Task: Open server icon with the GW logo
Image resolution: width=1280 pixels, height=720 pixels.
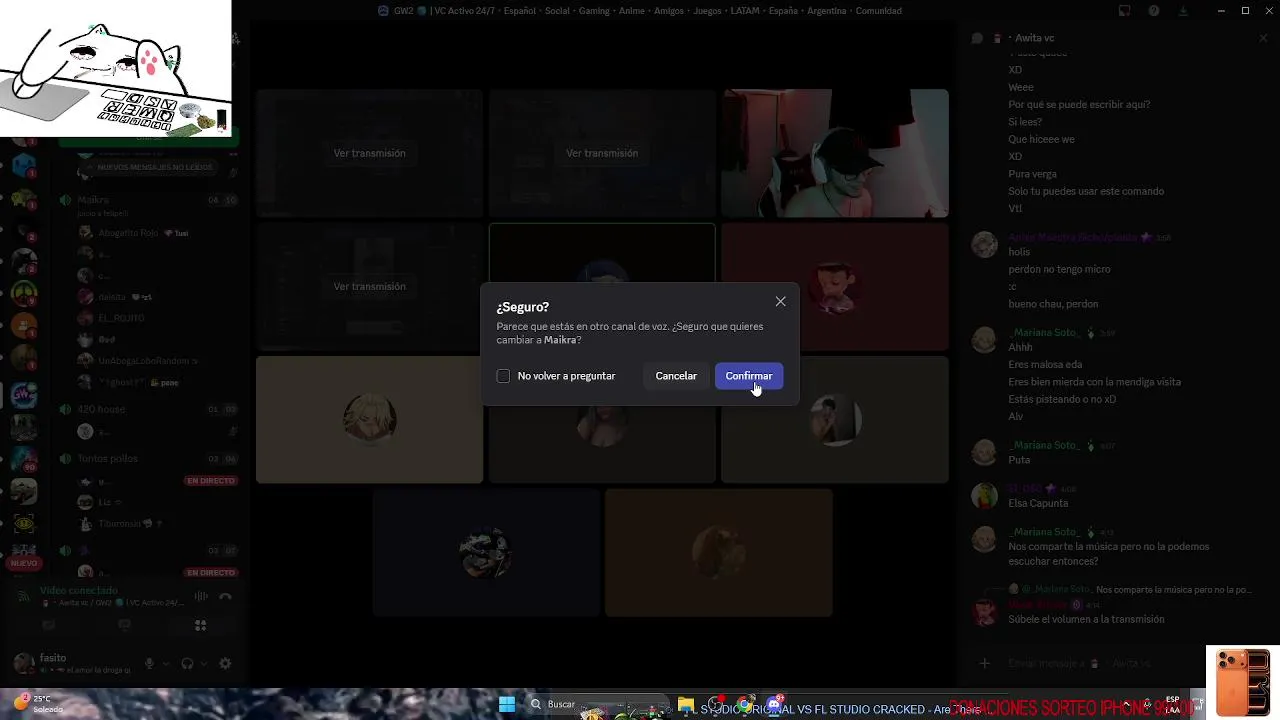Action: (x=24, y=395)
